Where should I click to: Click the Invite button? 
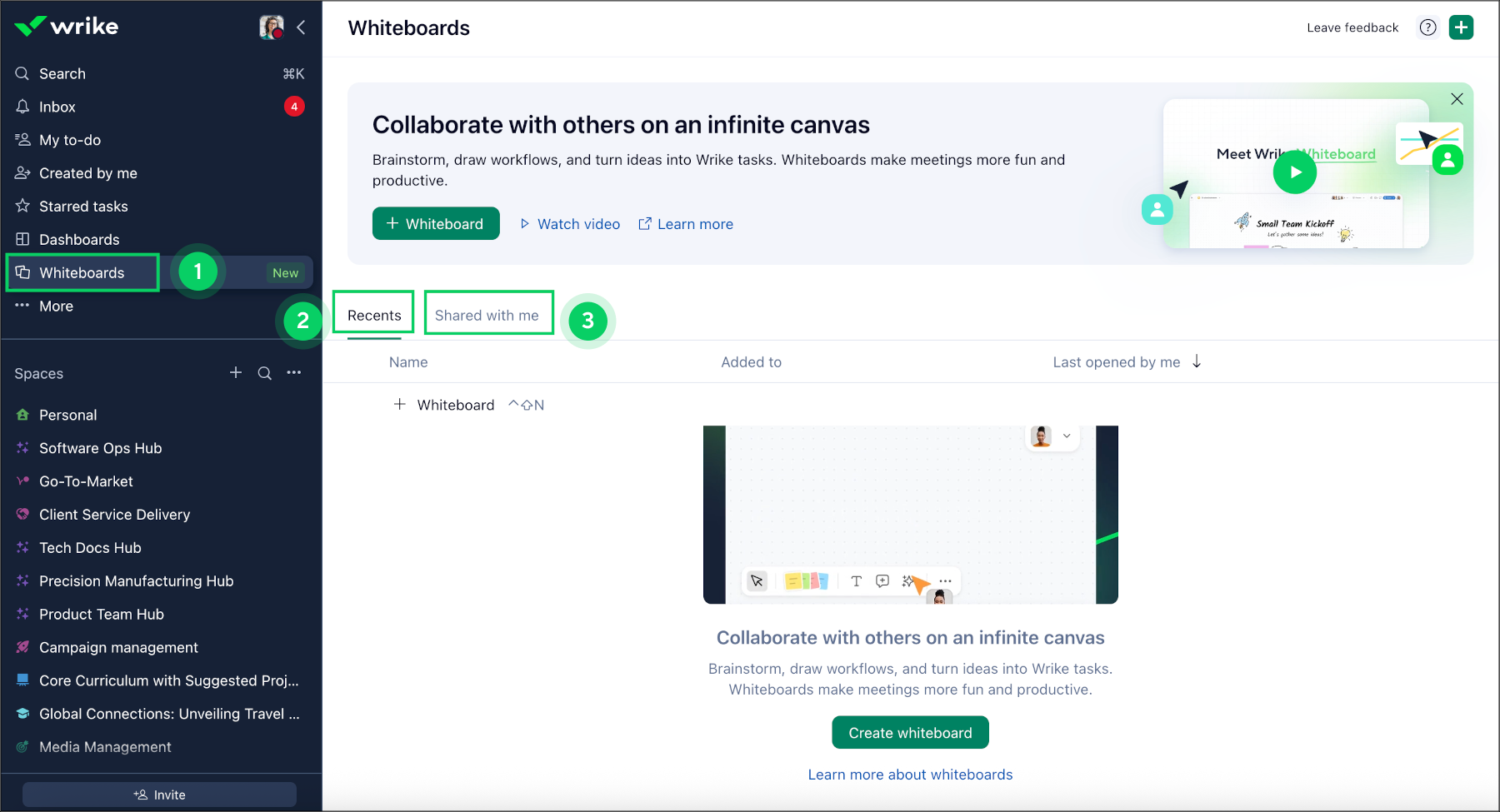pos(159,795)
